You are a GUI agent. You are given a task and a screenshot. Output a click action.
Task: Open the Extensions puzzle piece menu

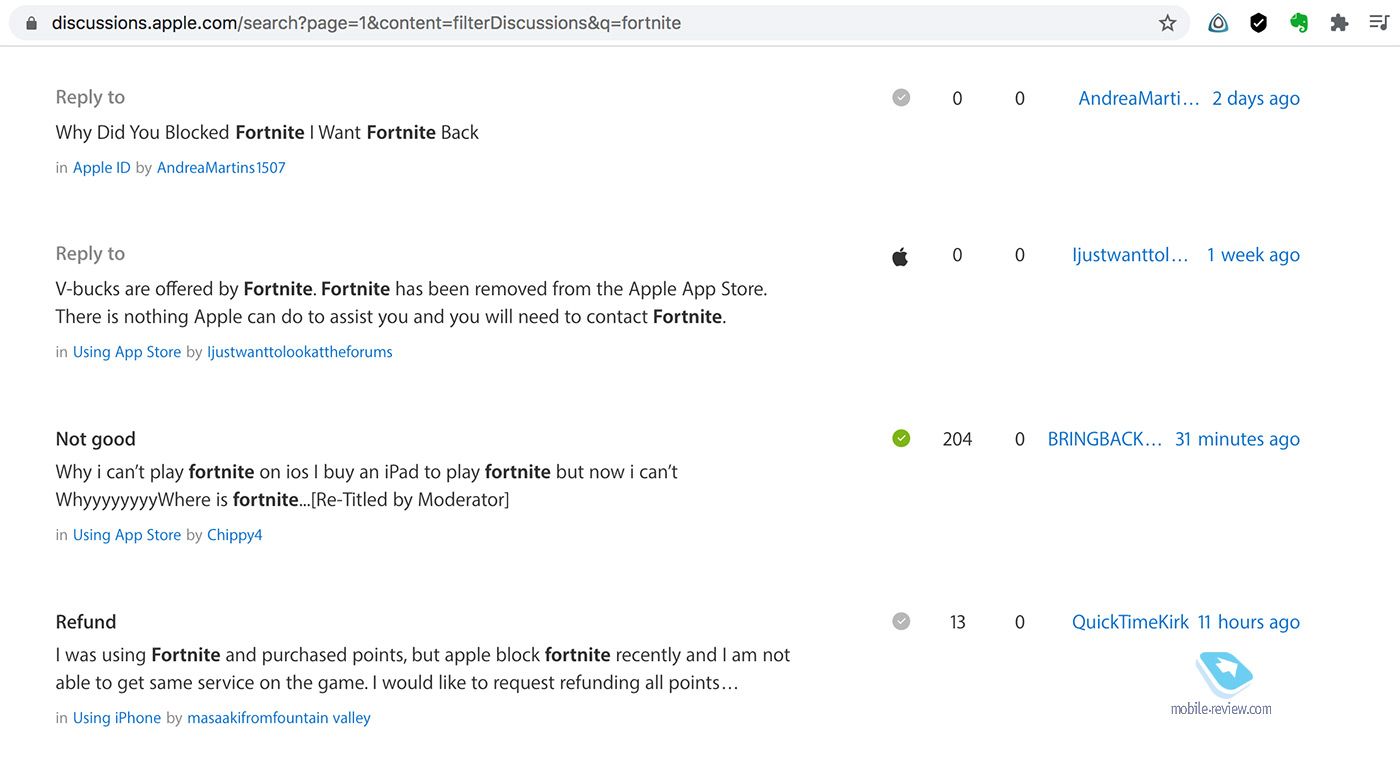point(1339,23)
